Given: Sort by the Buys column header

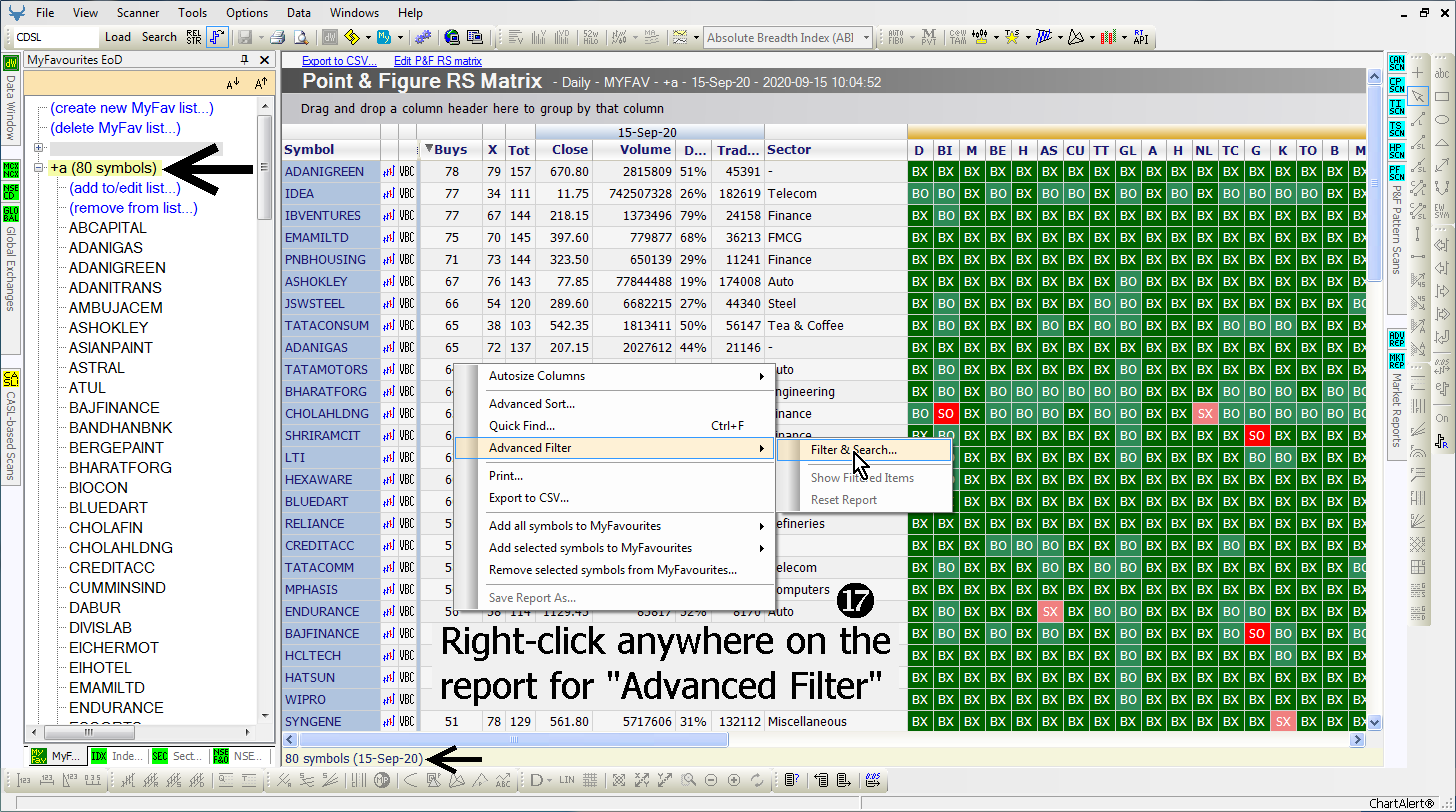Looking at the screenshot, I should click(451, 150).
